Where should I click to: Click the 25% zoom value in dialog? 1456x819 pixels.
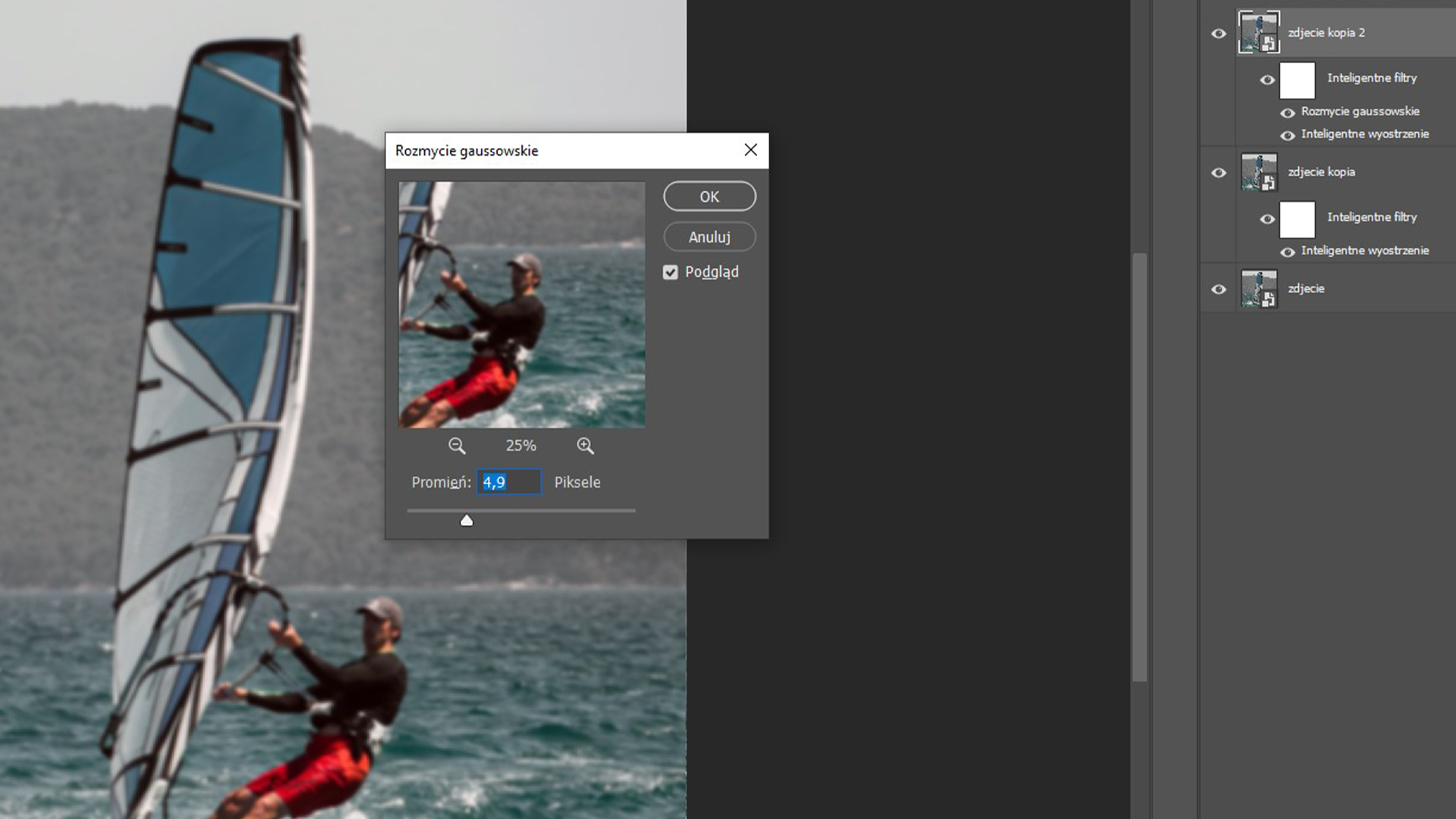(x=520, y=446)
